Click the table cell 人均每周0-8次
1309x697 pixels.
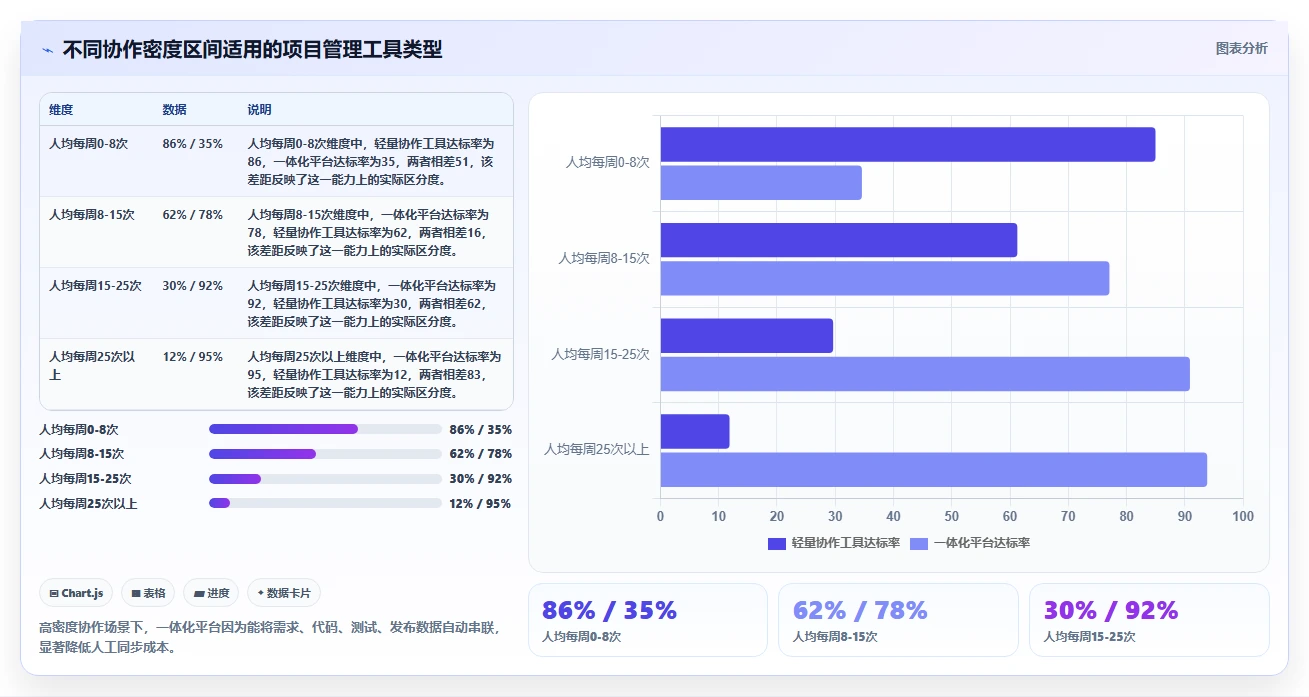[89, 144]
